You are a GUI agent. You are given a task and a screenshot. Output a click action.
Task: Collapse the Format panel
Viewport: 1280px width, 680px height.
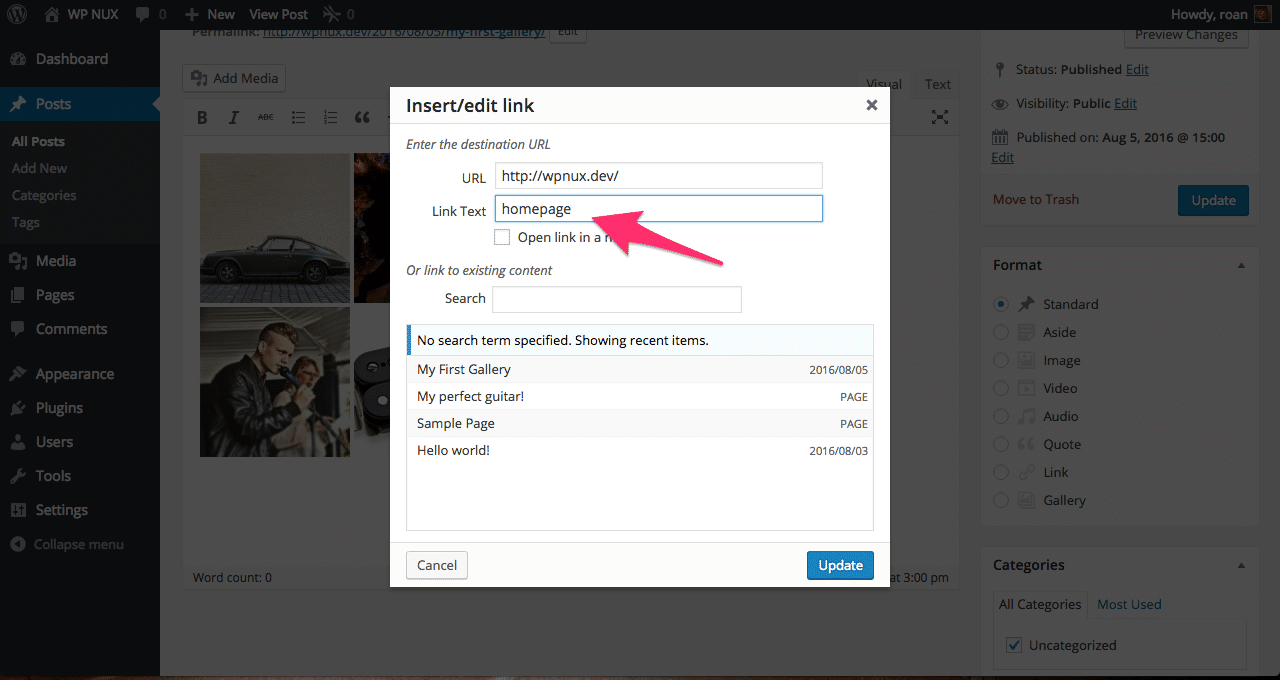tap(1241, 265)
